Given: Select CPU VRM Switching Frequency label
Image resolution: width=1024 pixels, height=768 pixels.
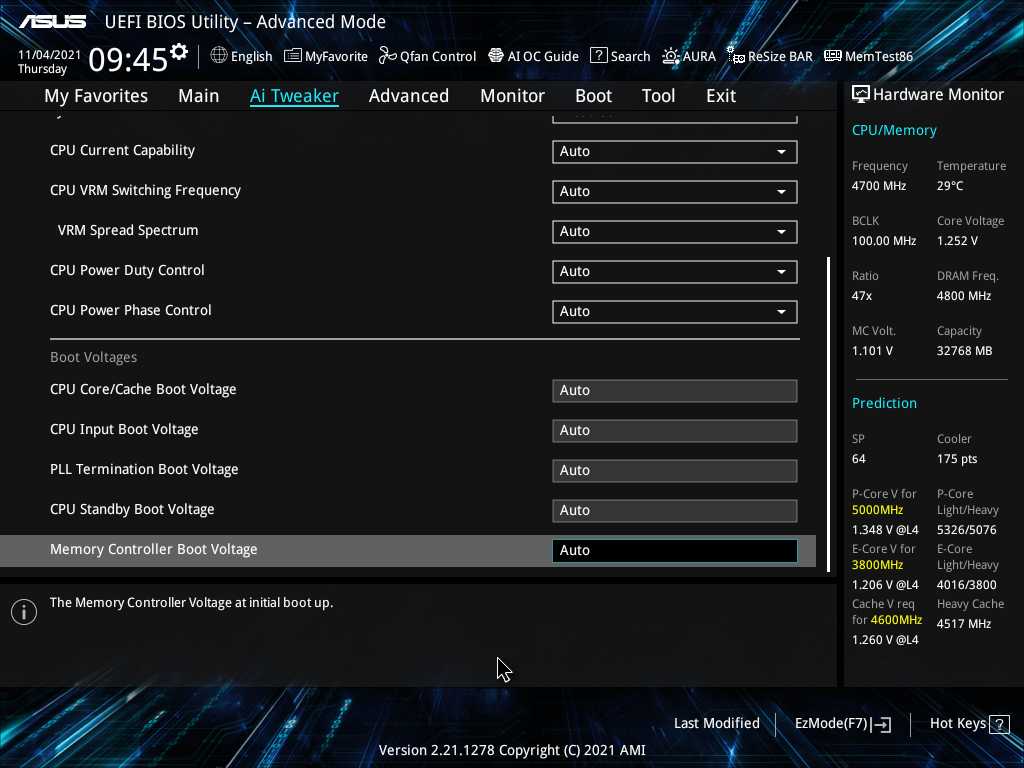Looking at the screenshot, I should coord(146,190).
